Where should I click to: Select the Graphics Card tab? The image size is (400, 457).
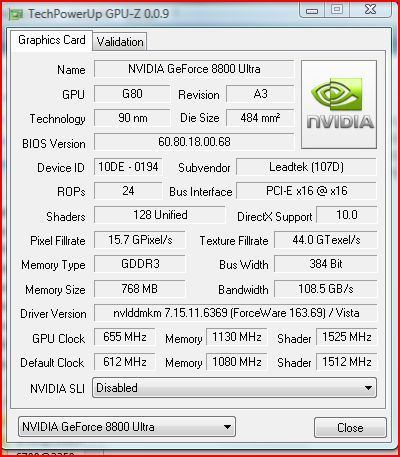51,40
